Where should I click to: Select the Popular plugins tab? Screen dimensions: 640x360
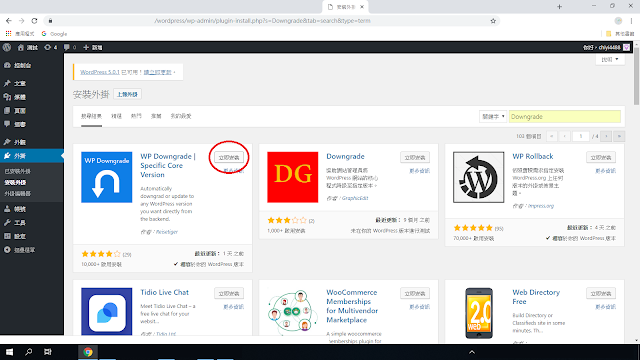[136, 116]
